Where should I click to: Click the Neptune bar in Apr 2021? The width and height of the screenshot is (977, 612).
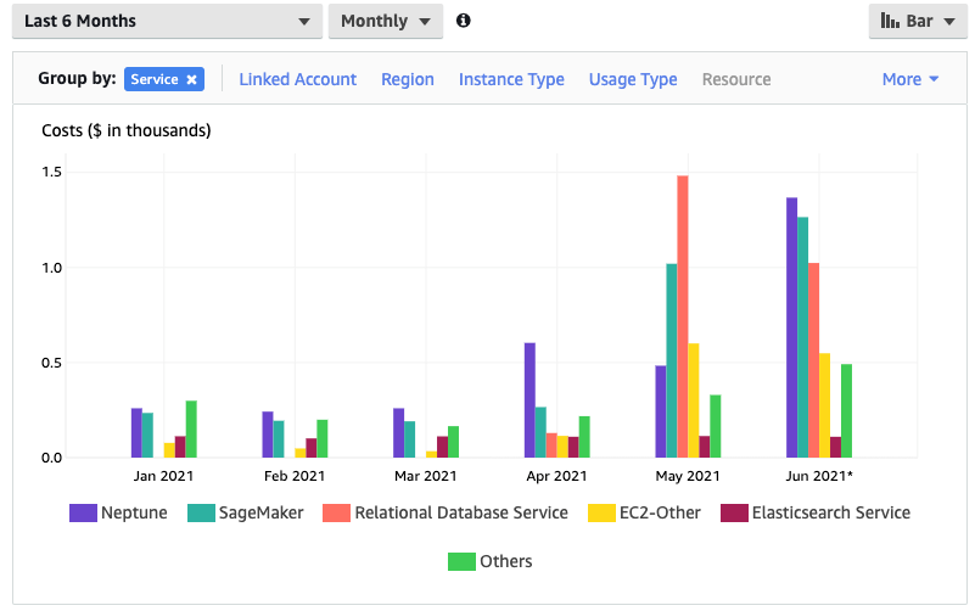coord(530,400)
